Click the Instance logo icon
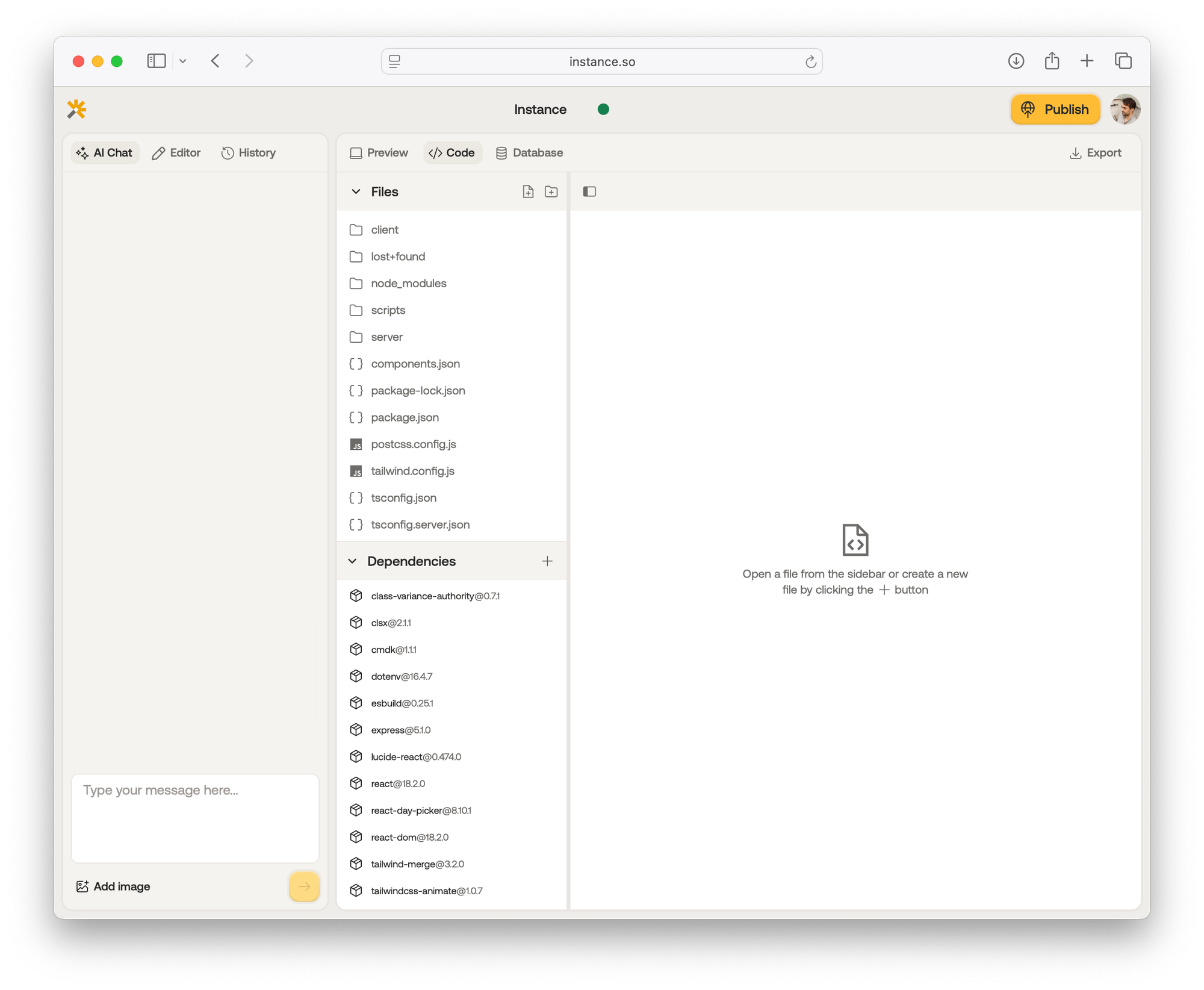The height and width of the screenshot is (990, 1204). pyautogui.click(x=77, y=109)
